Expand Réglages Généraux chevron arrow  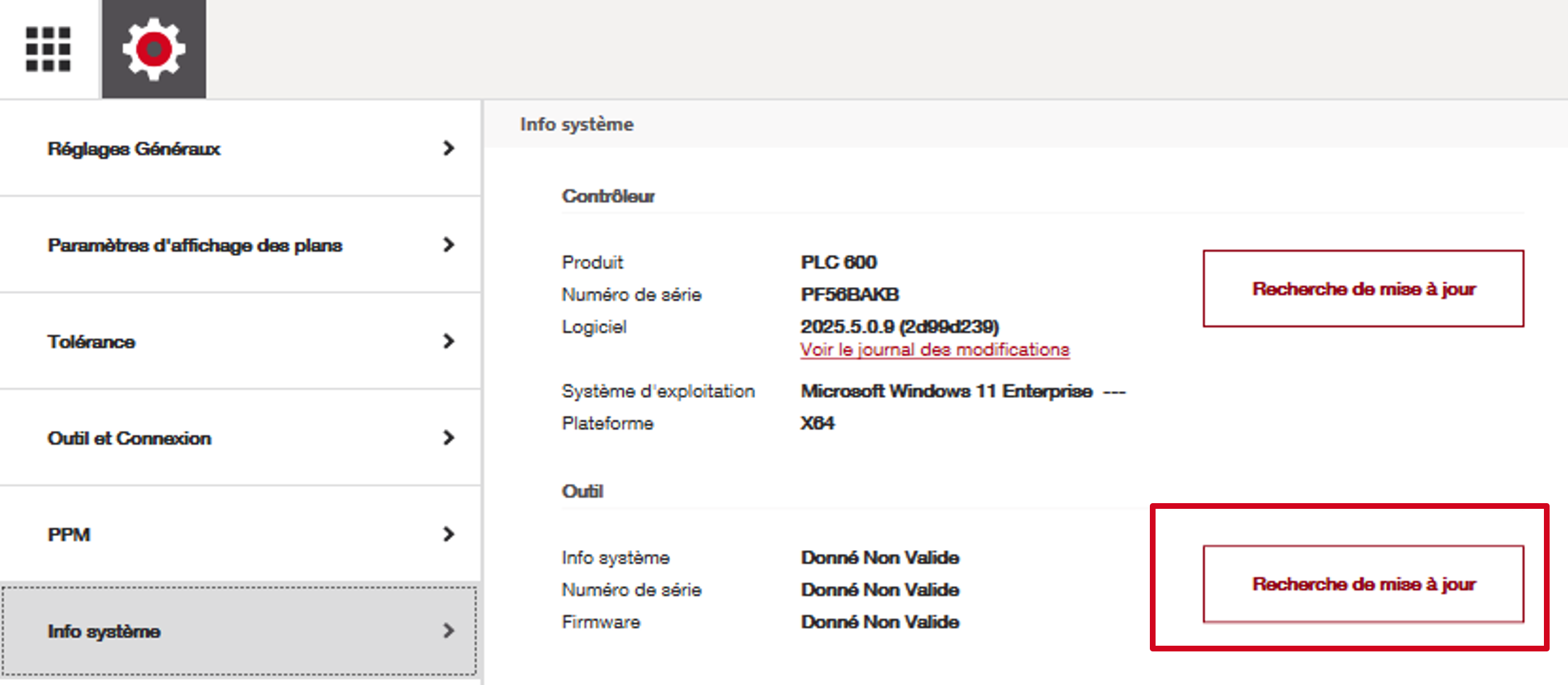coord(449,148)
